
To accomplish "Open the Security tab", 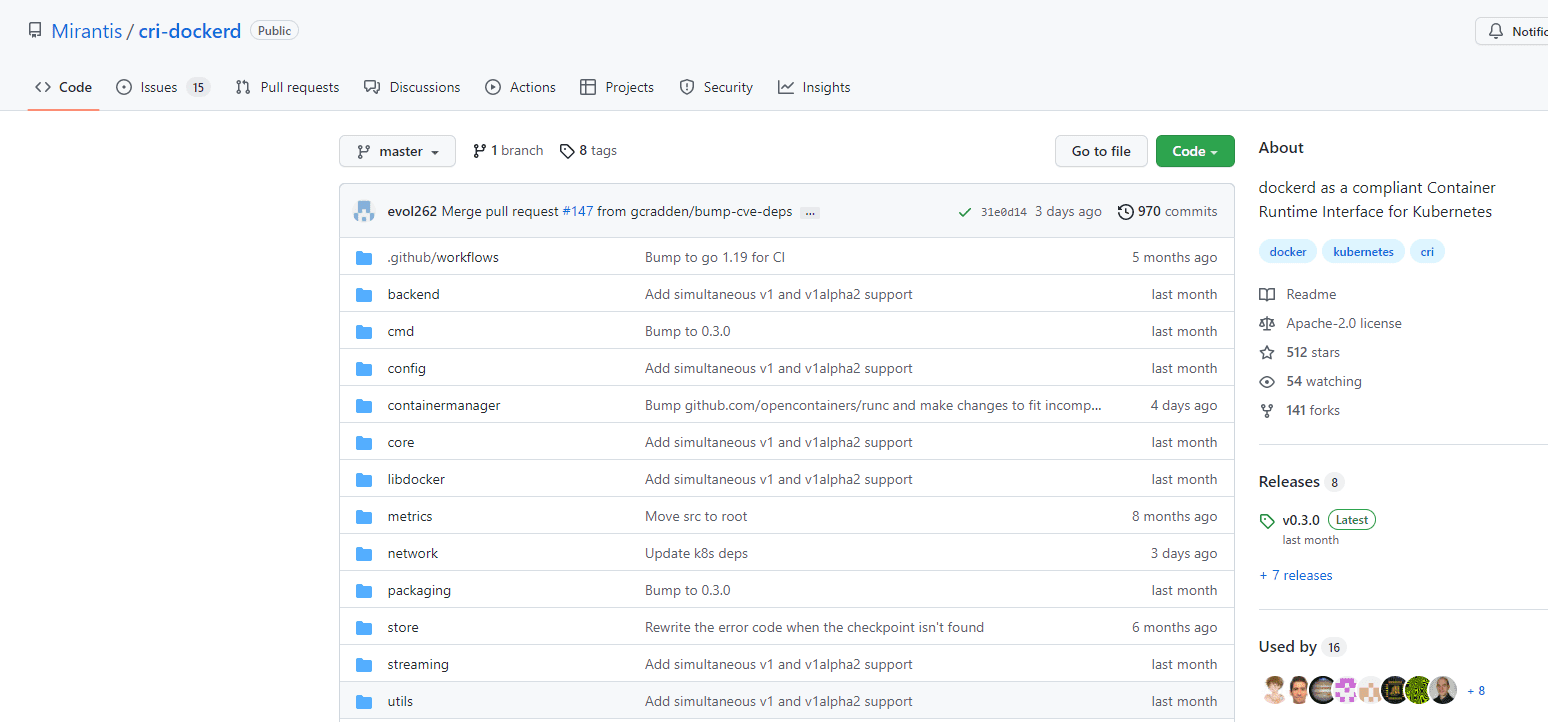I will [x=716, y=87].
